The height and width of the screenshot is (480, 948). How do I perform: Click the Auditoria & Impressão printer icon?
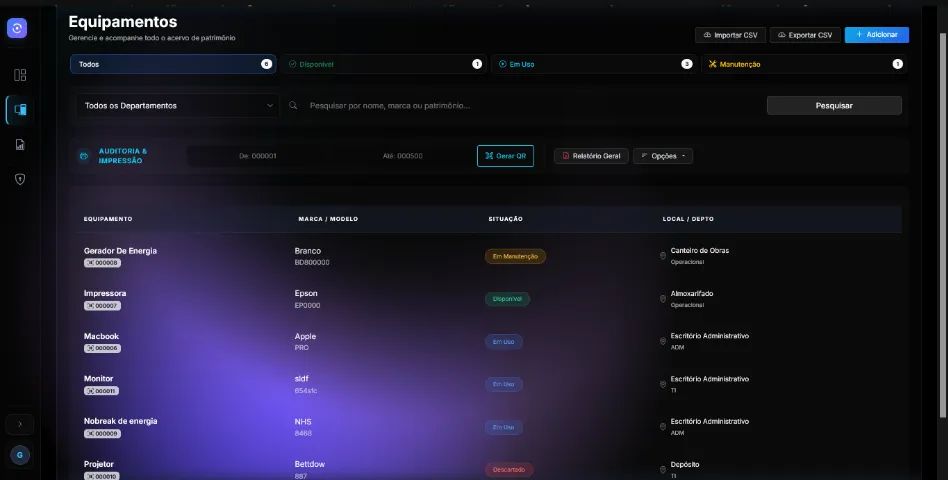click(x=84, y=156)
